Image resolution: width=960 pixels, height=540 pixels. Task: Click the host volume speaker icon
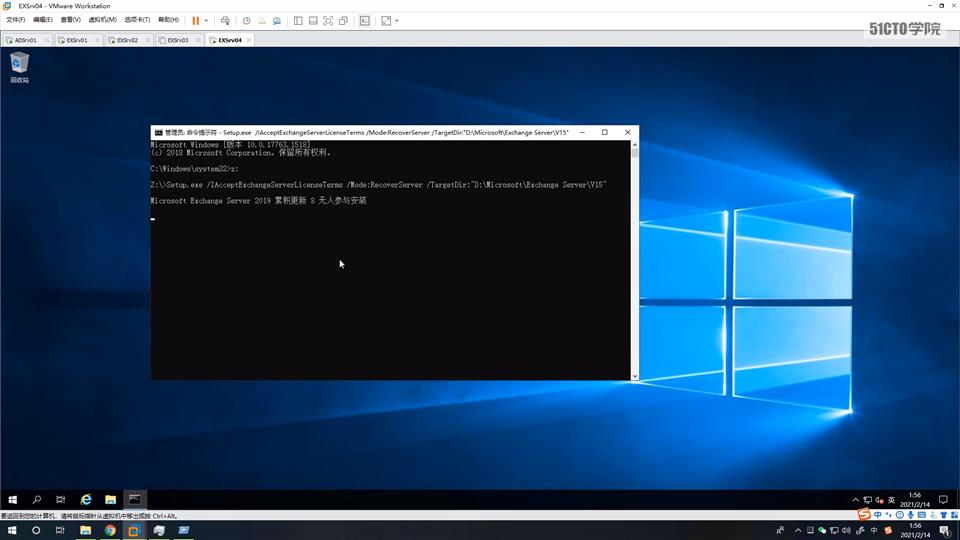[x=846, y=530]
